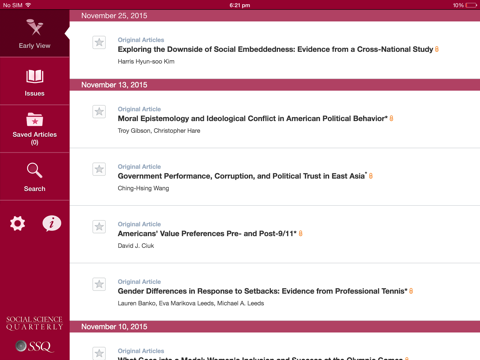The width and height of the screenshot is (480, 360).
Task: Open Americans' Value Preferences Pre- and Post-9/11 article
Action: pyautogui.click(x=207, y=234)
